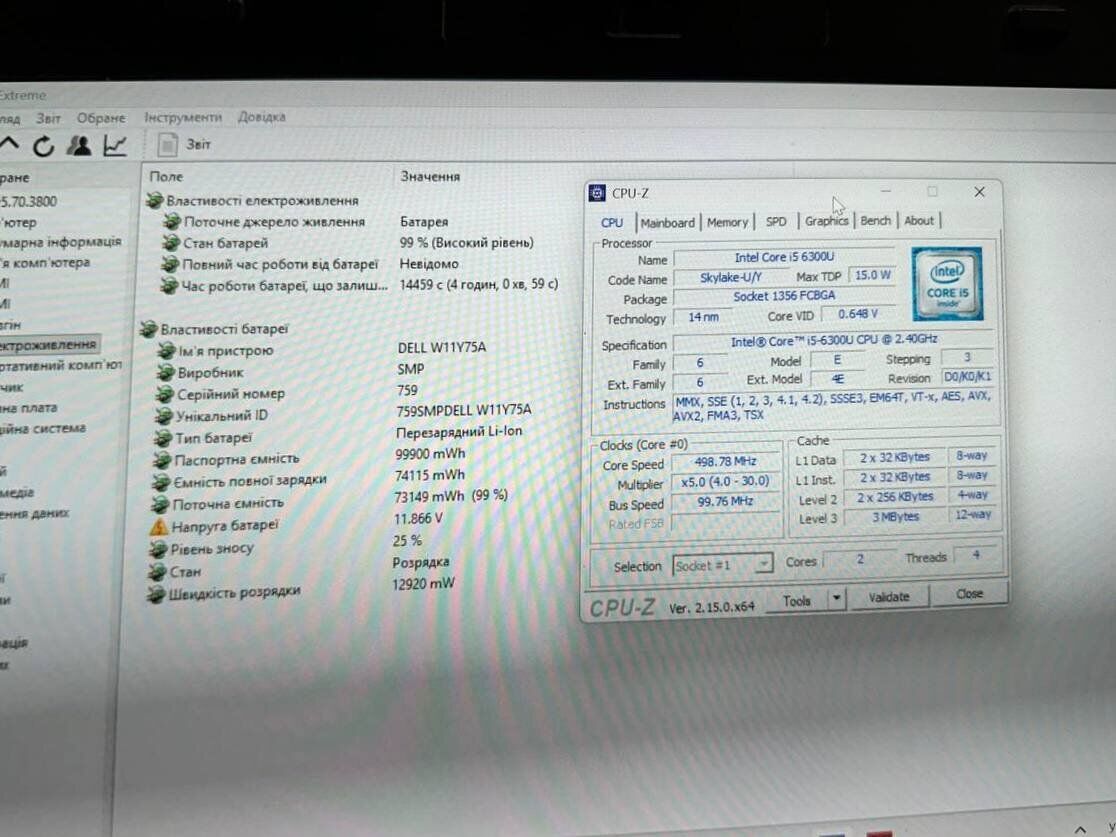Click the Значення column header

click(x=430, y=176)
